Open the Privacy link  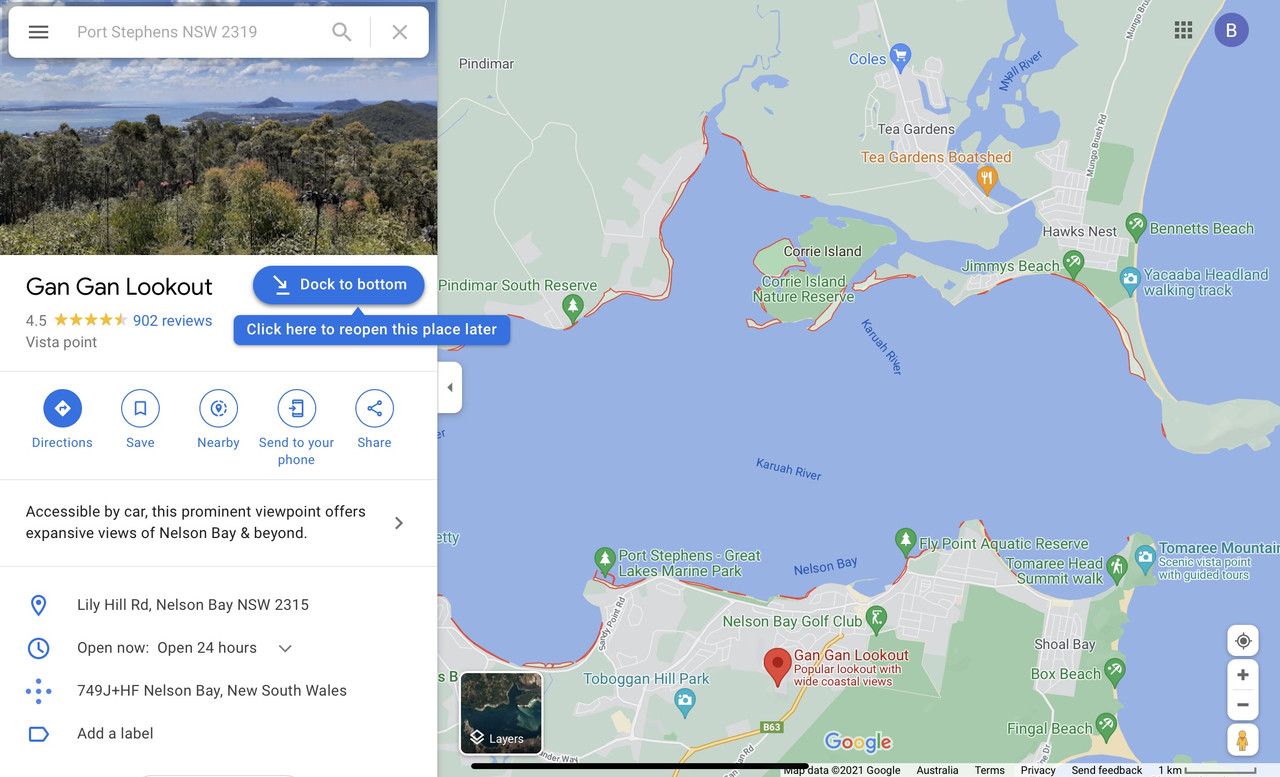point(1038,770)
